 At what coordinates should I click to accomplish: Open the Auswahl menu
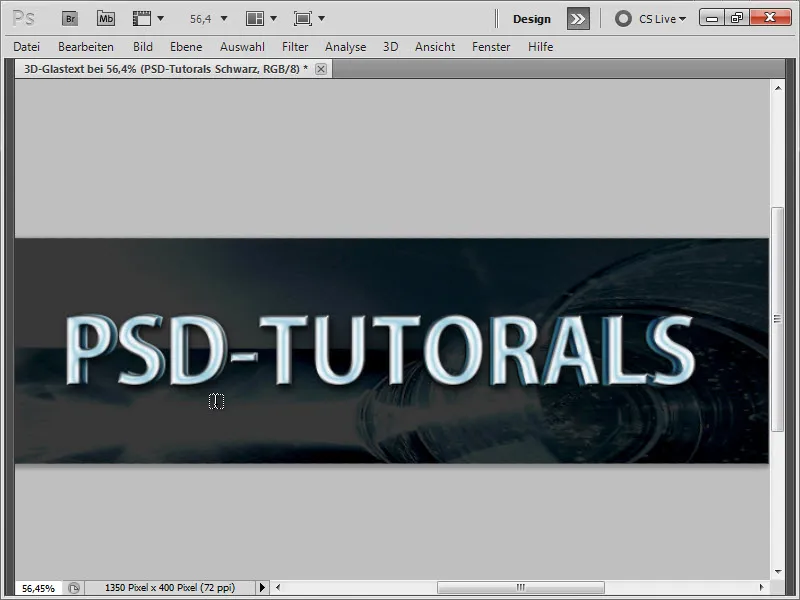242,47
